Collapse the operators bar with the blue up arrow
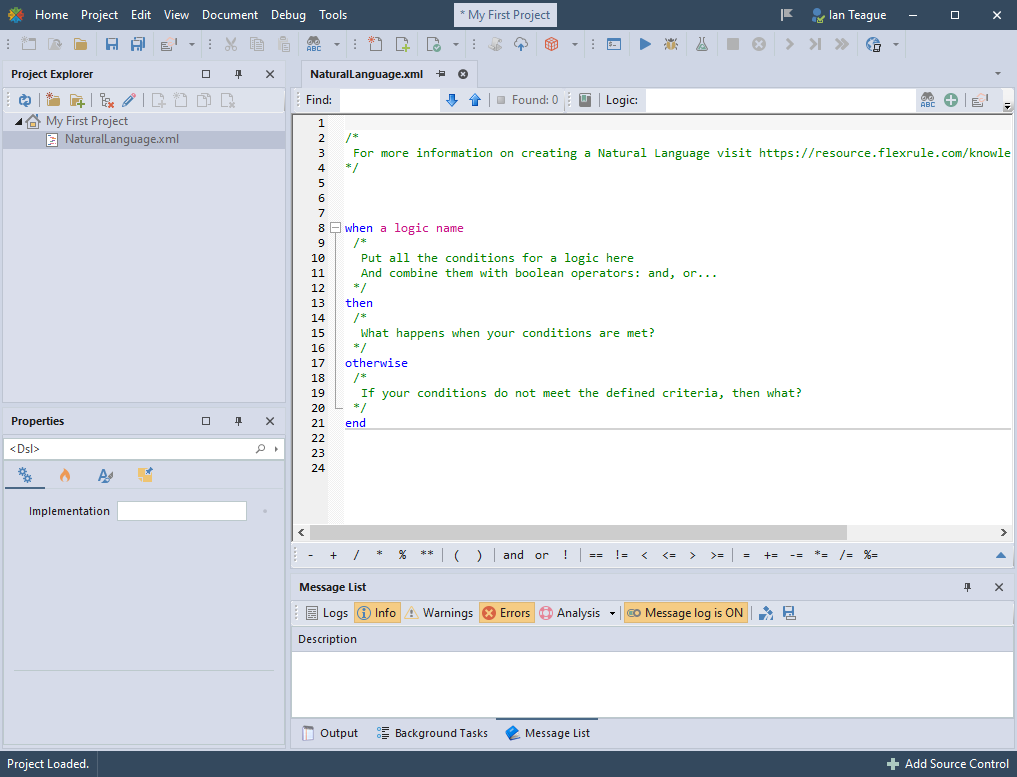The image size is (1017, 777). click(1001, 555)
